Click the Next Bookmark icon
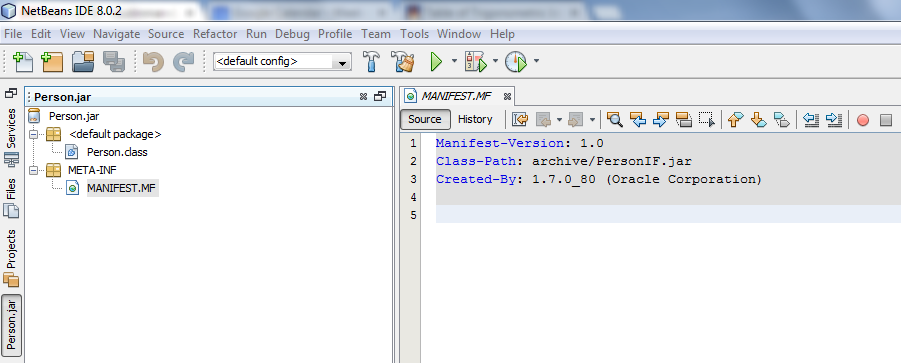The width and height of the screenshot is (901, 363). point(758,119)
